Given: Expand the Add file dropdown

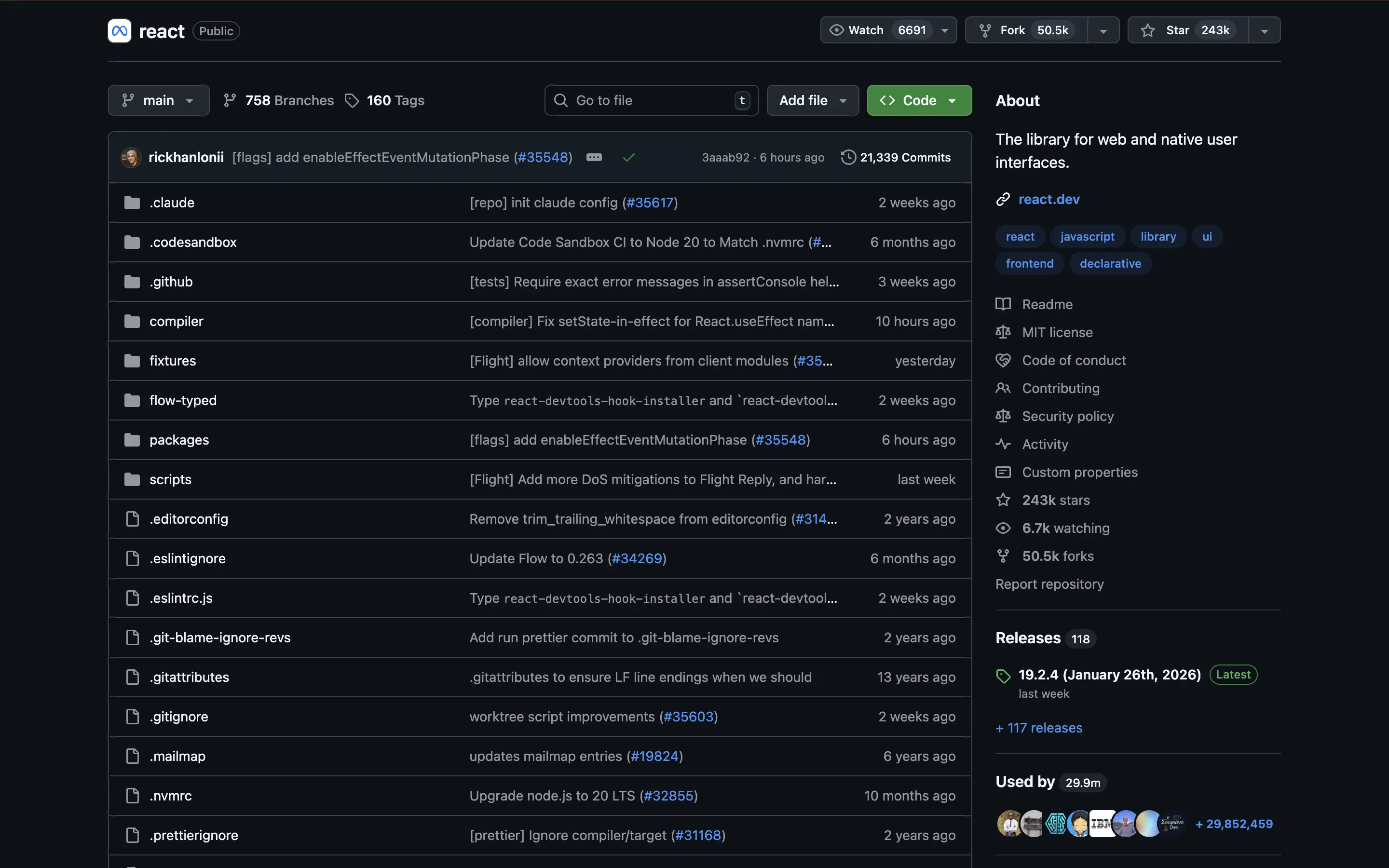Looking at the screenshot, I should tap(812, 100).
